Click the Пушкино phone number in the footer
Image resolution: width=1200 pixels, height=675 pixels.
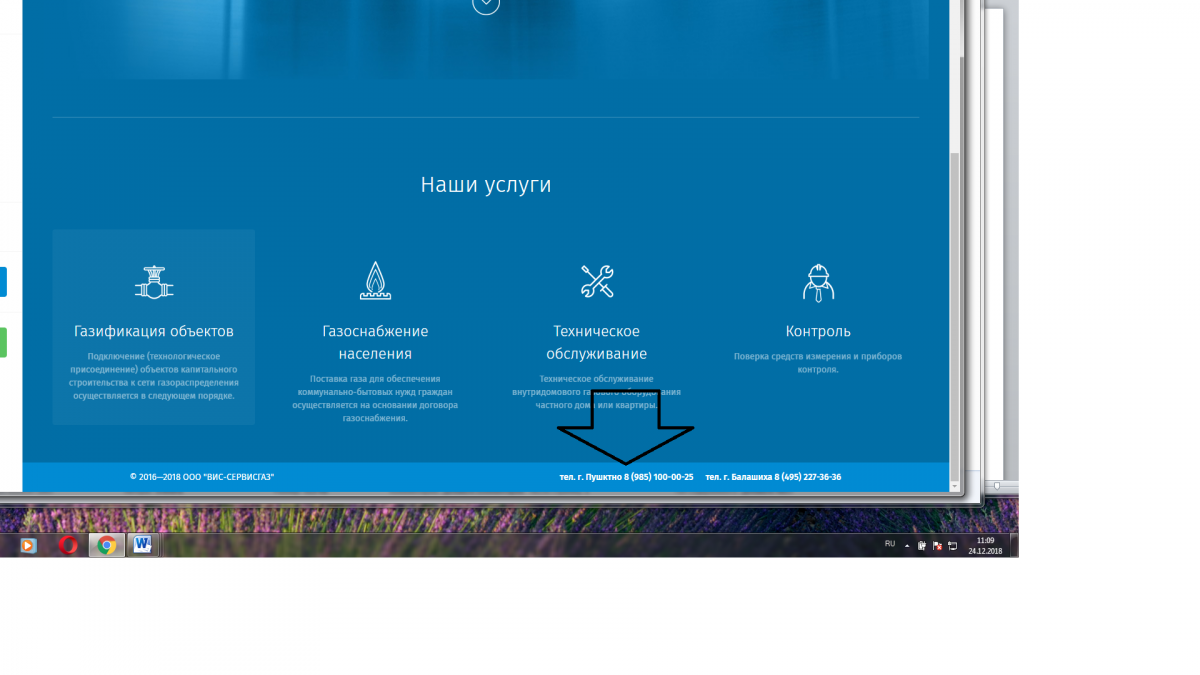(626, 477)
